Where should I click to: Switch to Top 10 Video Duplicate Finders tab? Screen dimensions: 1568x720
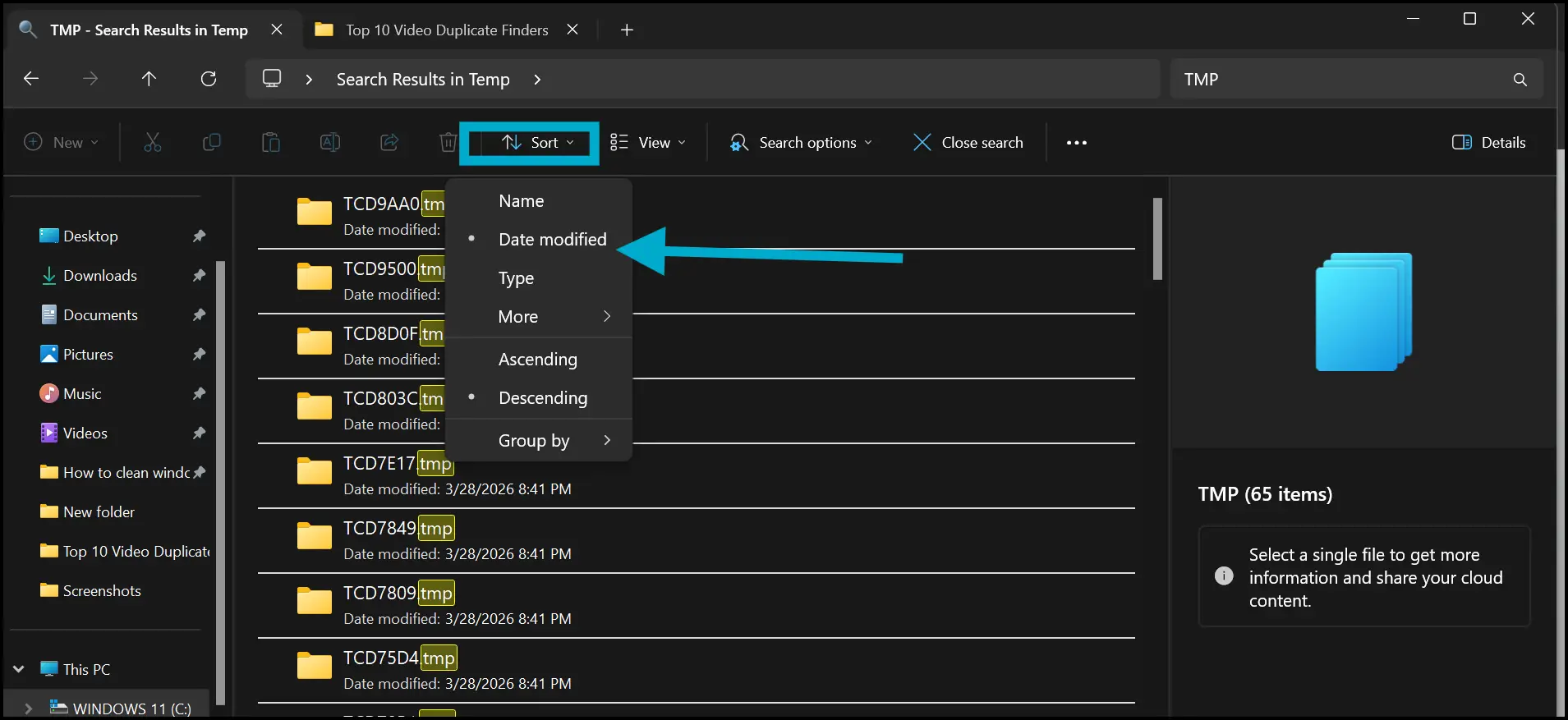click(x=447, y=30)
